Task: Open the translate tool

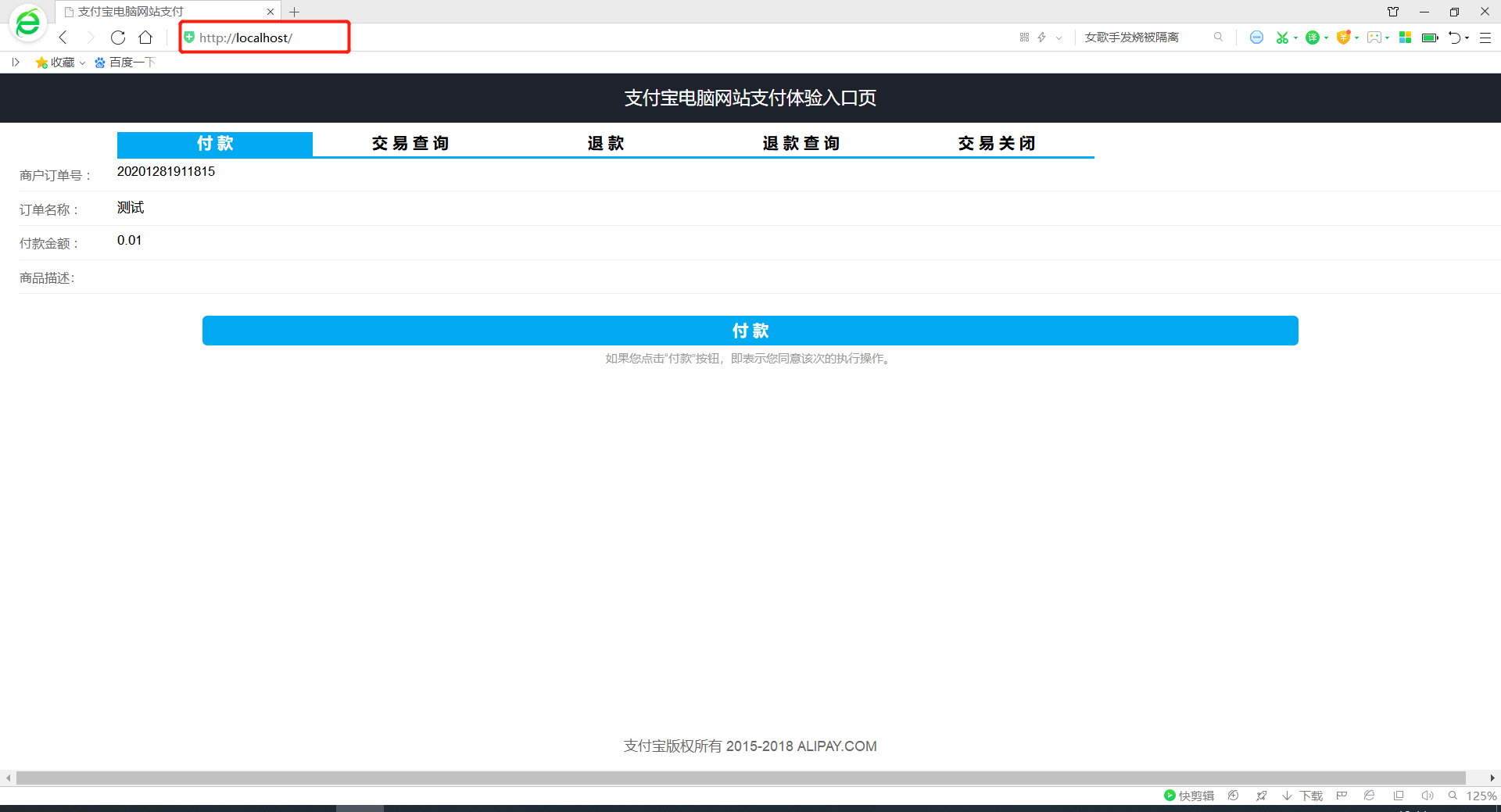Action: click(1313, 37)
